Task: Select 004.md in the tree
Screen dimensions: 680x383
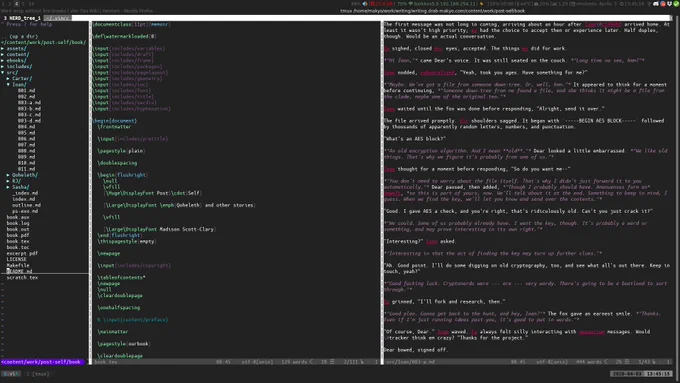Action: click(x=26, y=127)
